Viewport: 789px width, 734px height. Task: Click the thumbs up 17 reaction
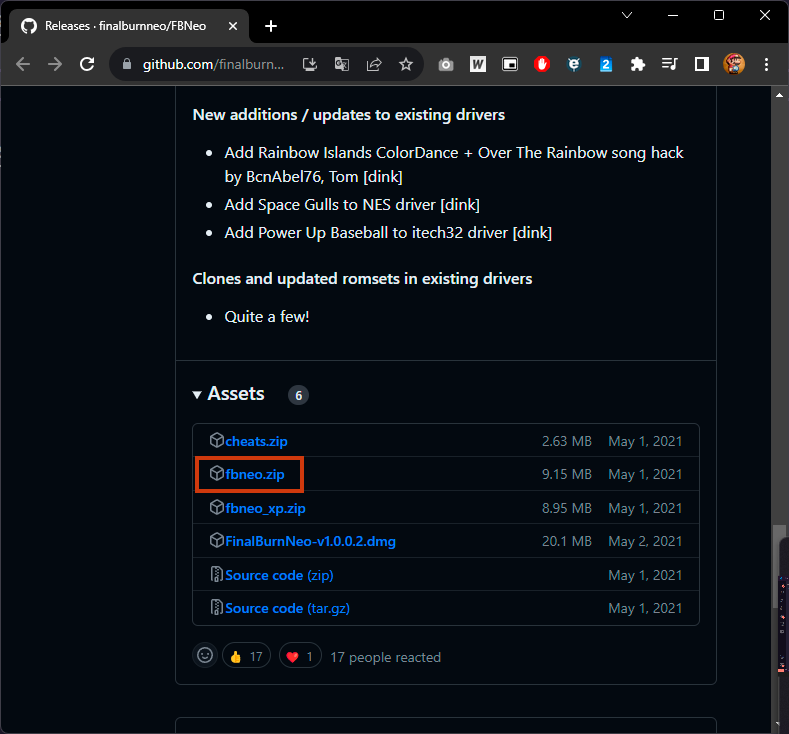(246, 656)
